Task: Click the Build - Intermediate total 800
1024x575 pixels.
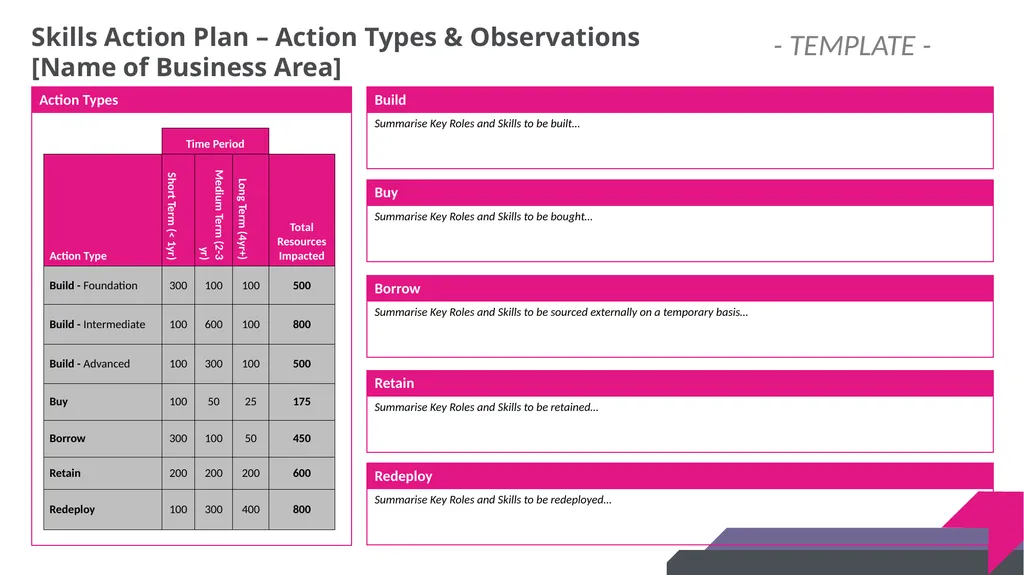Action: pos(302,324)
